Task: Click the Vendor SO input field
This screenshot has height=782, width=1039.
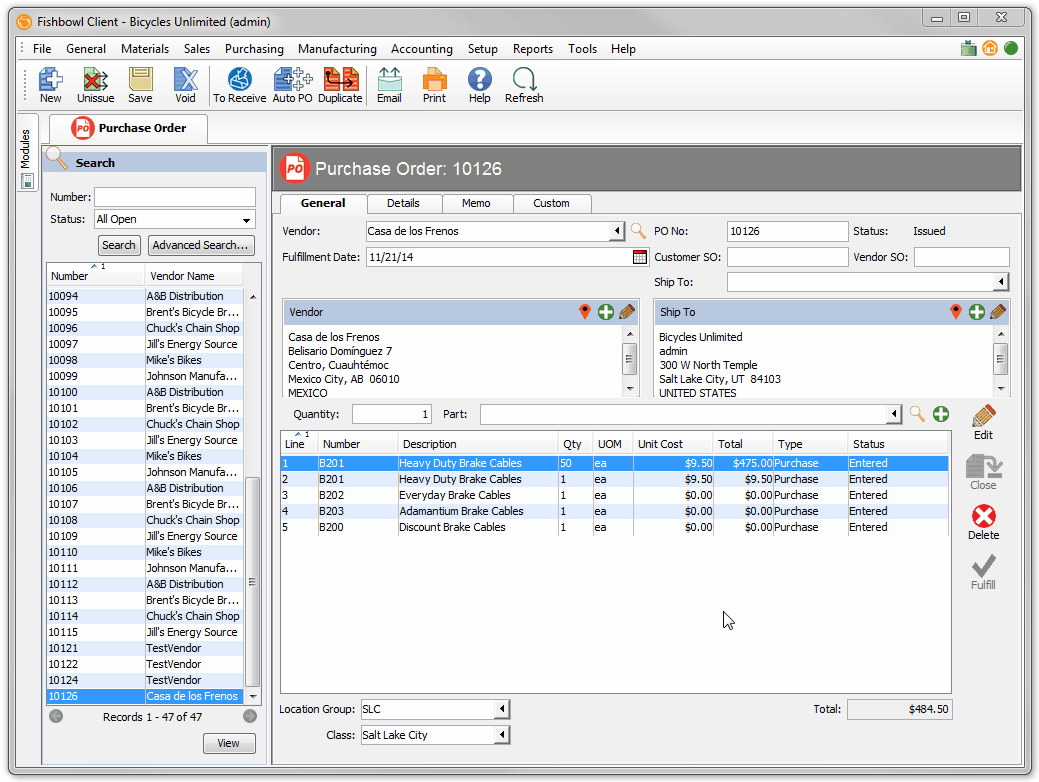Action: [x=961, y=257]
